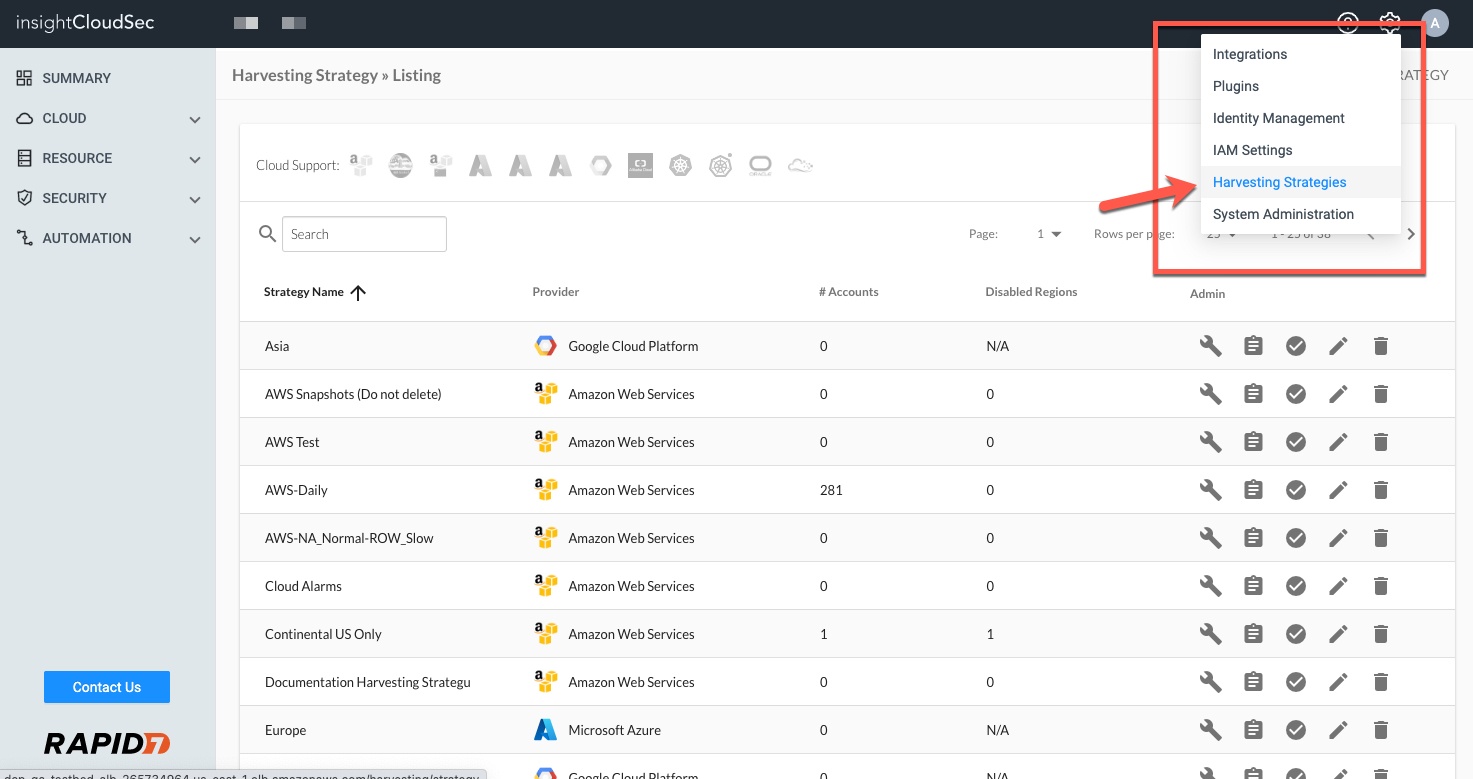Click '281' accounts value for AWS-Daily

(831, 490)
